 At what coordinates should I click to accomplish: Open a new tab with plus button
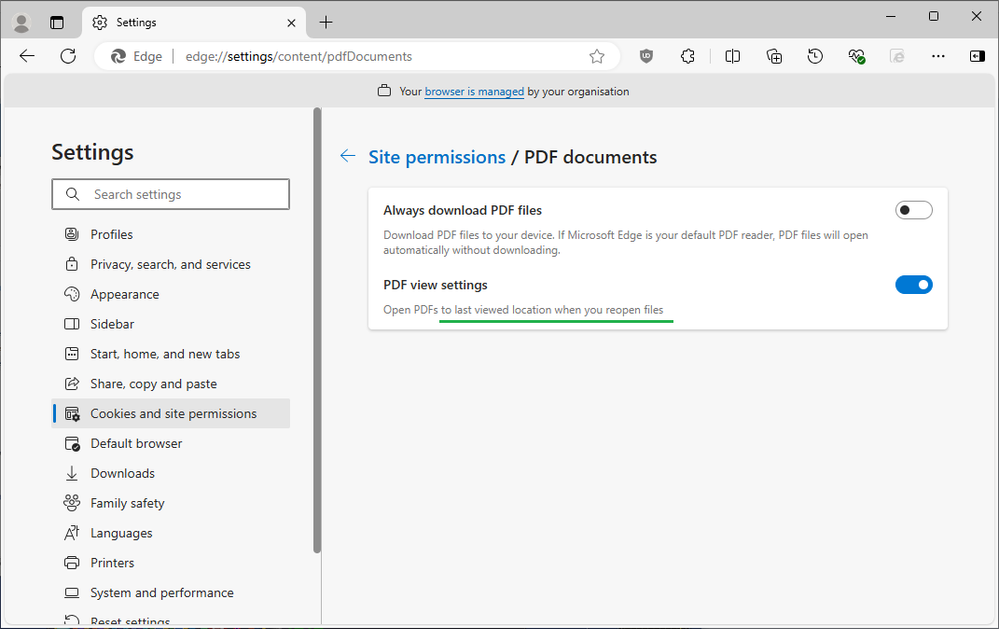pyautogui.click(x=326, y=22)
